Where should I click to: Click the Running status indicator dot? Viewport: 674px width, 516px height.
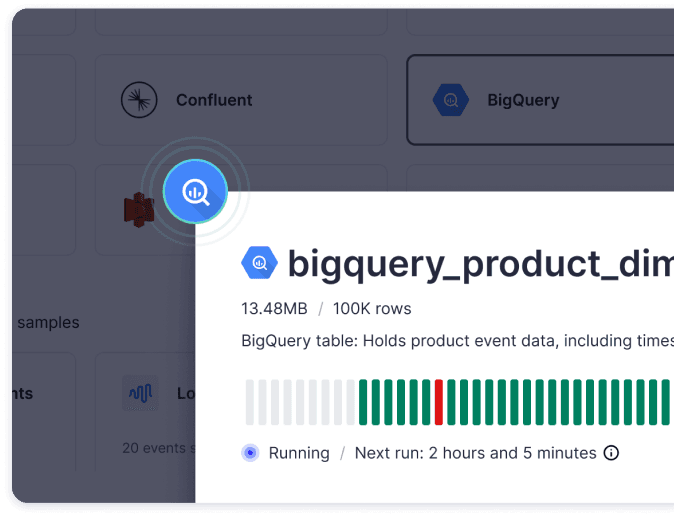pyautogui.click(x=250, y=453)
